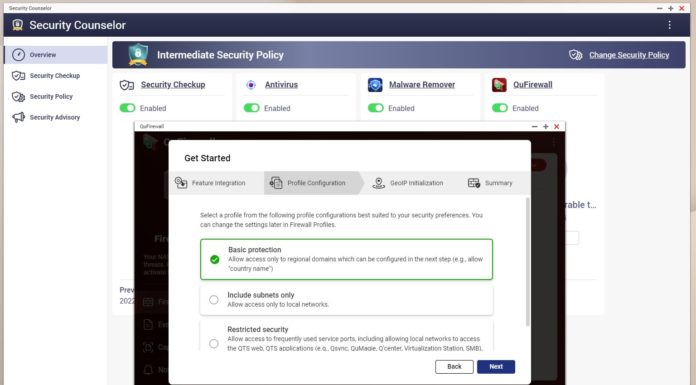The height and width of the screenshot is (385, 696).
Task: Select the Feature Integration wizard step
Action: (216, 183)
